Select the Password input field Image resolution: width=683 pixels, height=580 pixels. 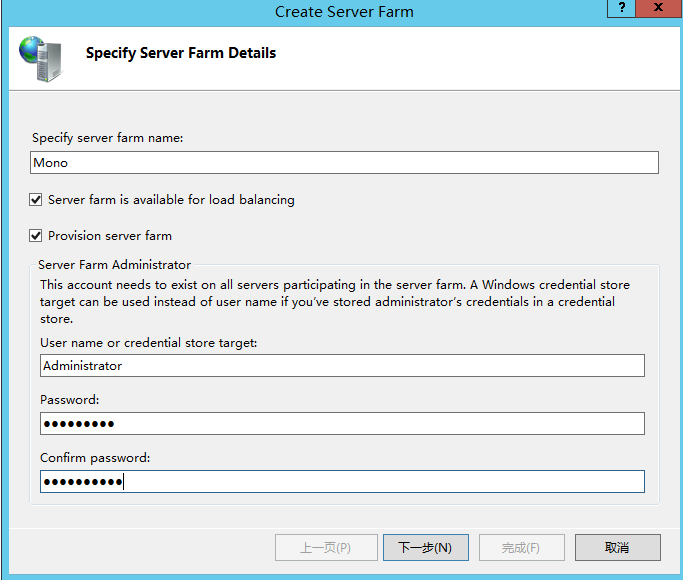tap(342, 424)
